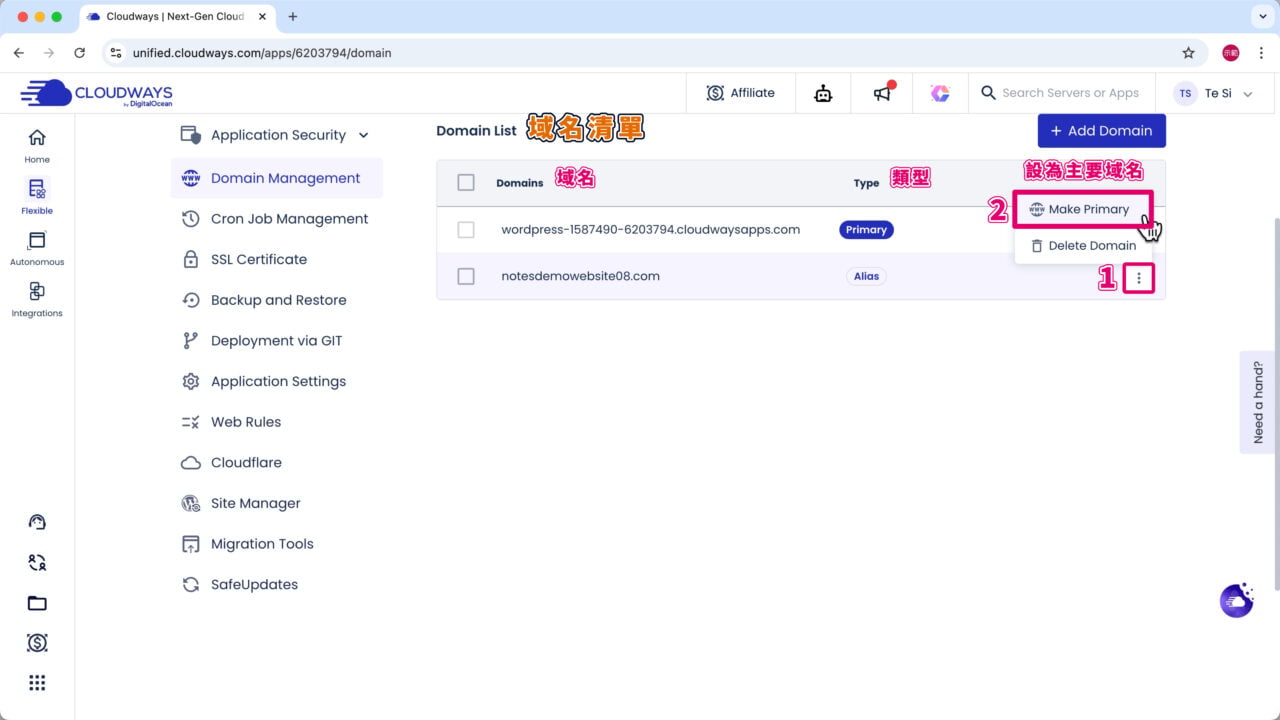Open SSL Certificate settings
The image size is (1280, 720).
click(258, 259)
